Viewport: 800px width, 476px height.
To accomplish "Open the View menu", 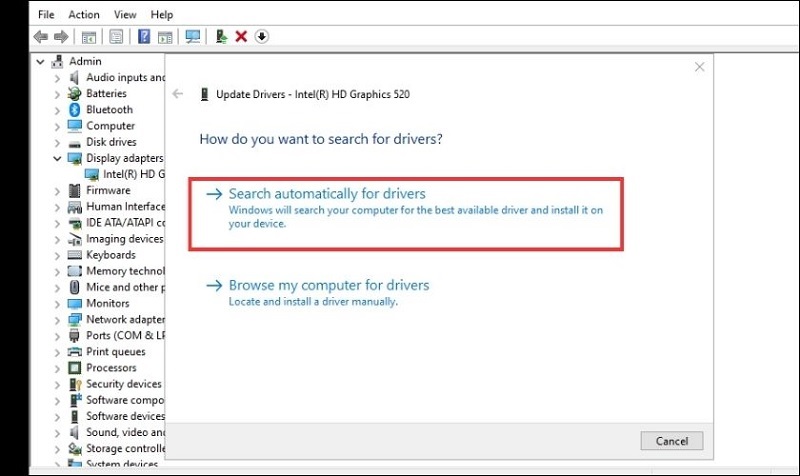I will click(x=125, y=15).
